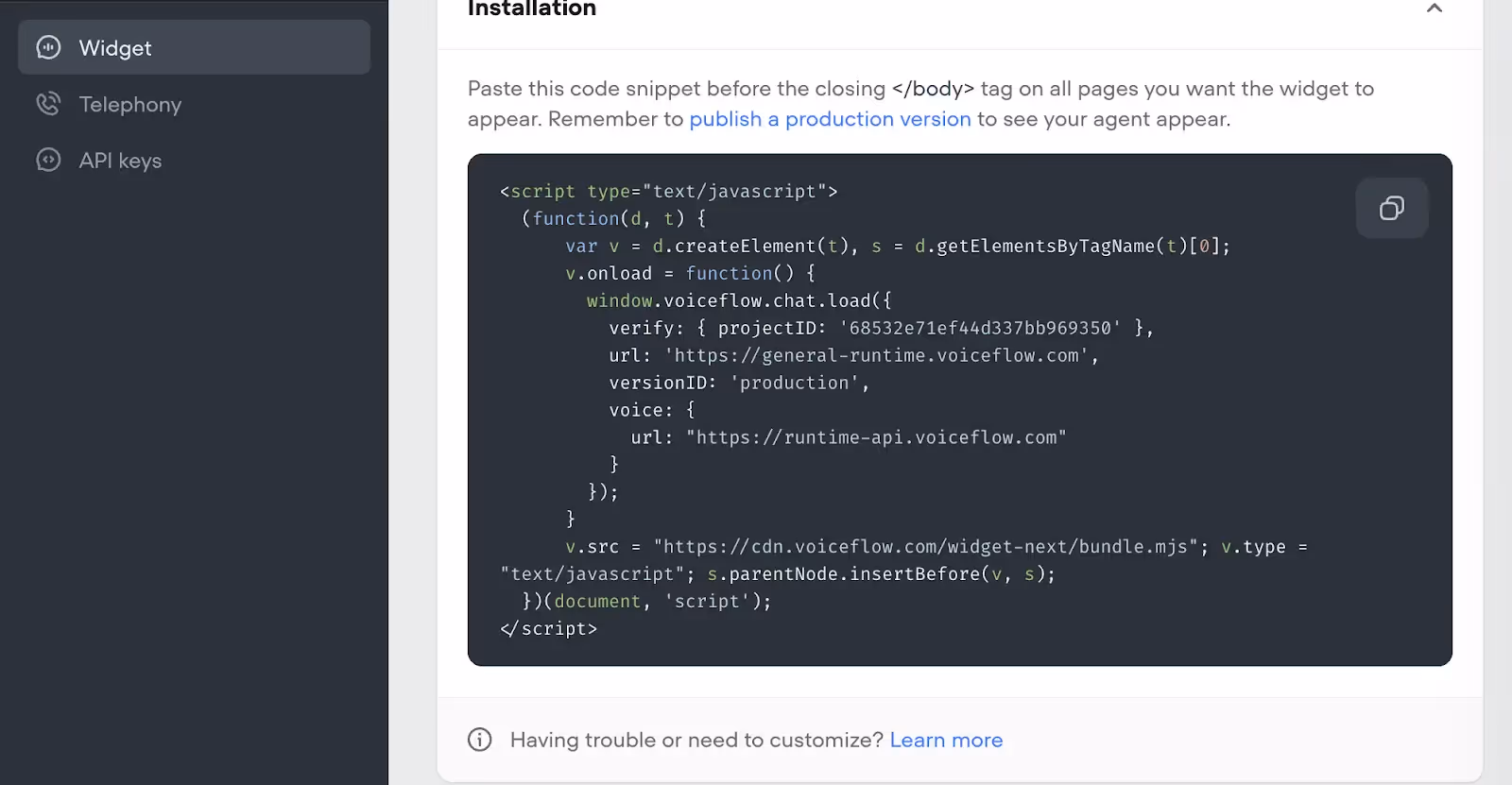Copy the code snippet with copy icon

1391,208
